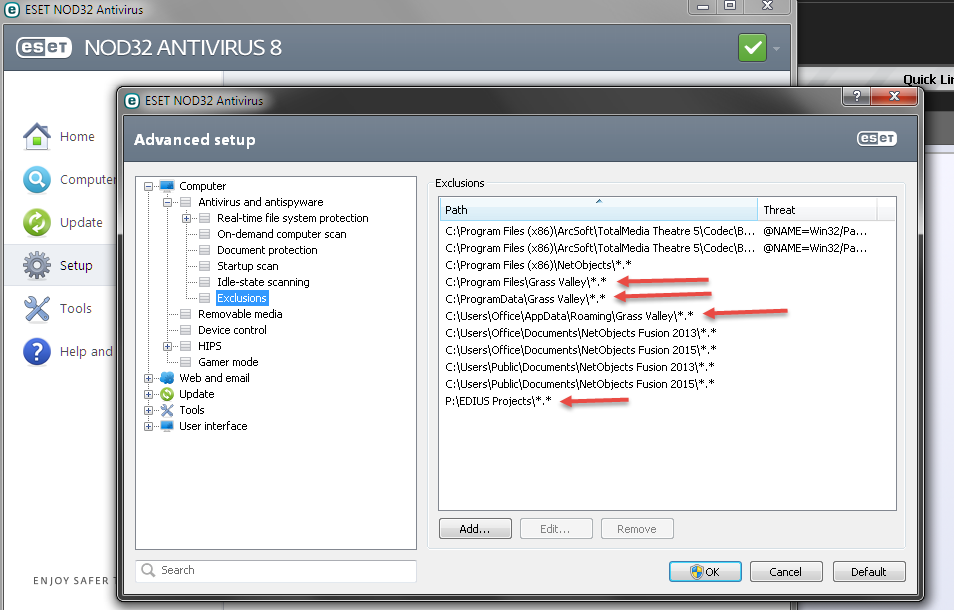The image size is (954, 610).
Task: Click the green Update arrows icon in sidebar
Action: tap(37, 222)
